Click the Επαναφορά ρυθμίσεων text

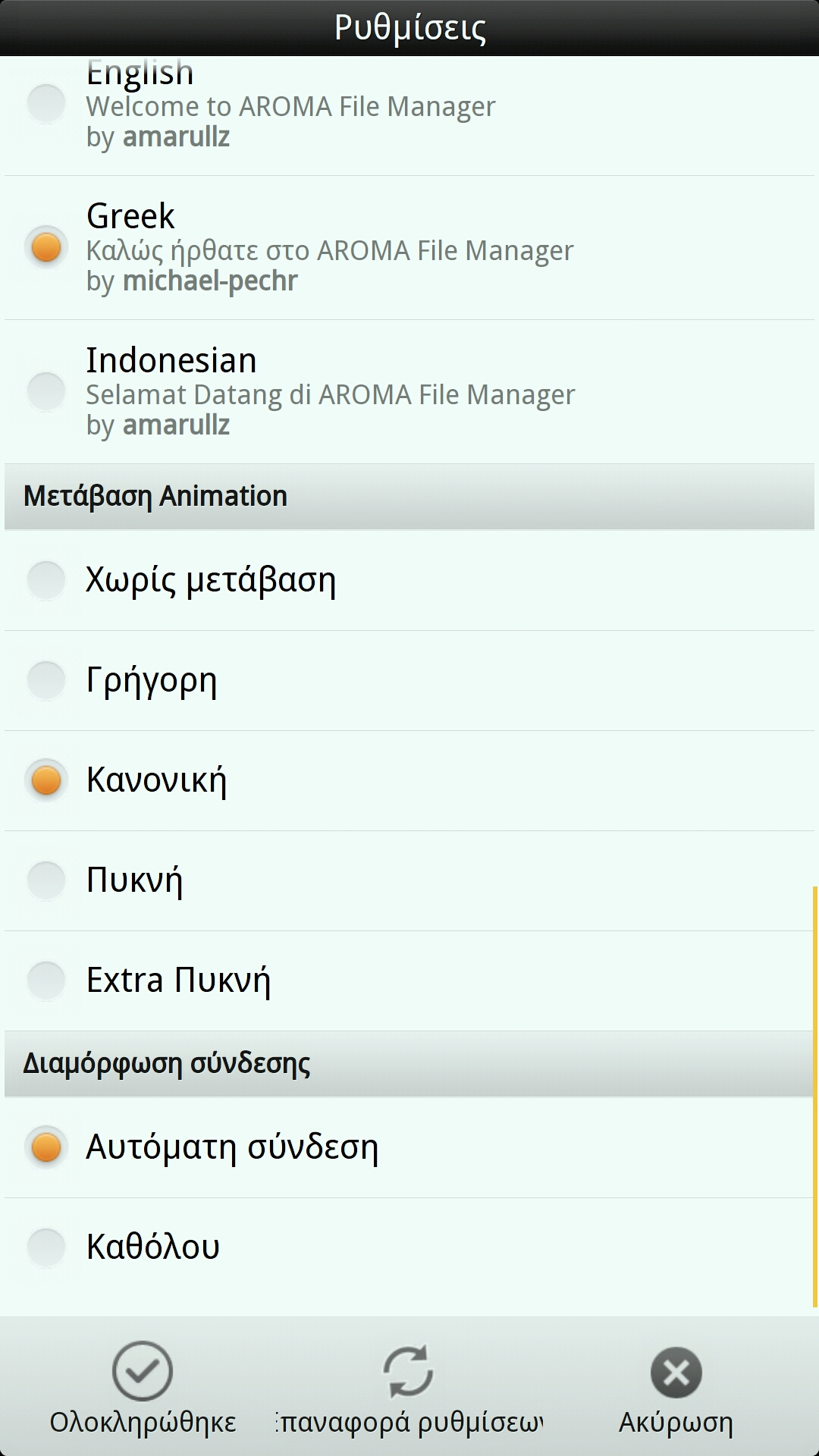[409, 1423]
